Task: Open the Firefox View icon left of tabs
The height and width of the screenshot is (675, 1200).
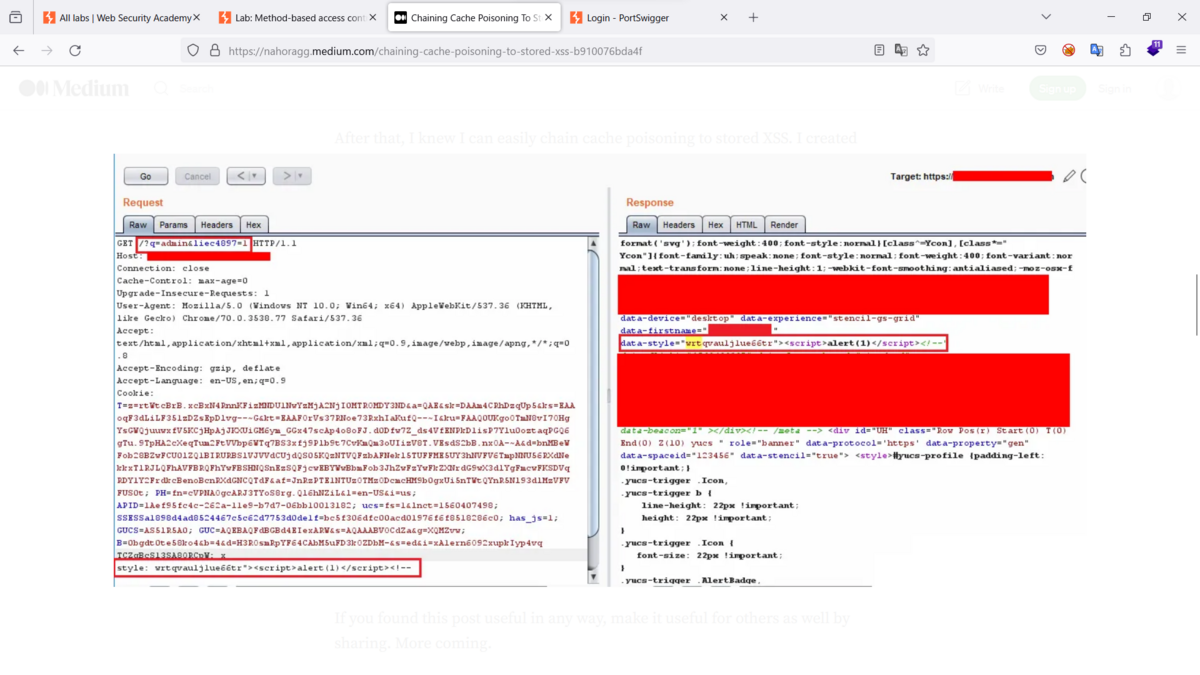Action: point(16,17)
